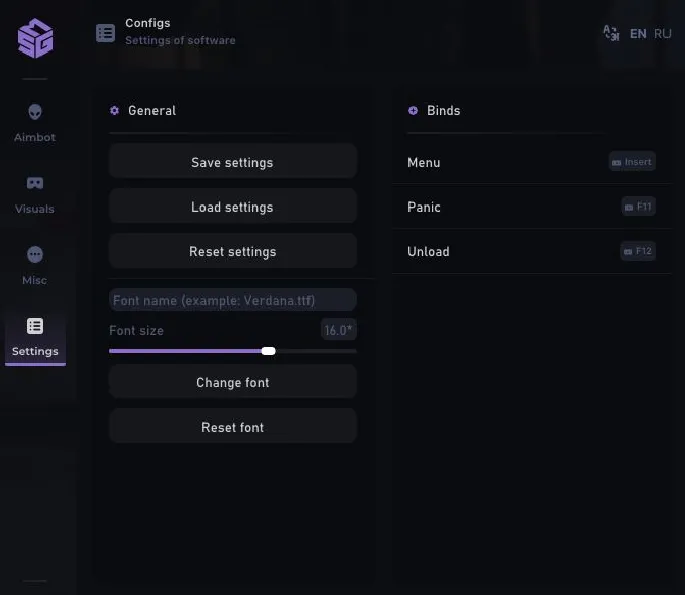Change the Panic keybind F11

(x=638, y=207)
